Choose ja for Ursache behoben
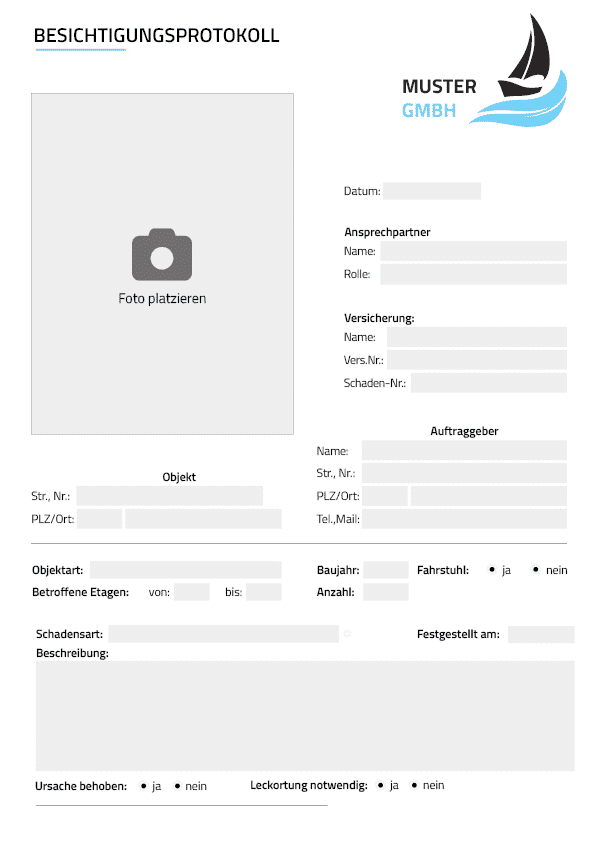This screenshot has width=595, height=842. pos(143,786)
